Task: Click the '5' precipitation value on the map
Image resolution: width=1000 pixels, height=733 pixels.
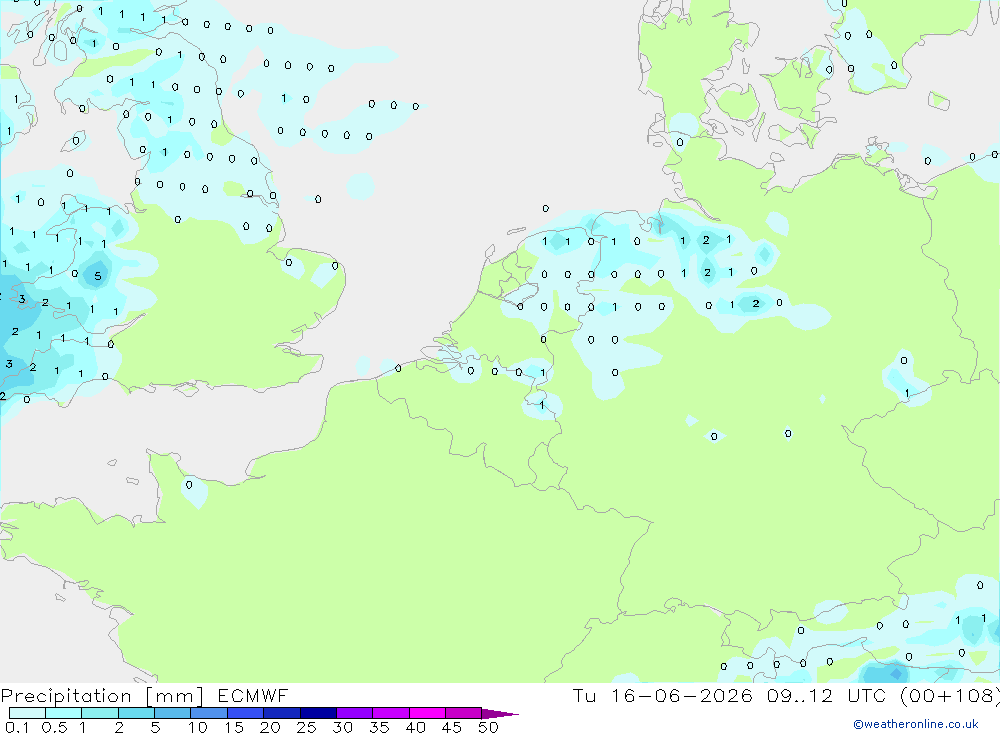Action: 98,276
